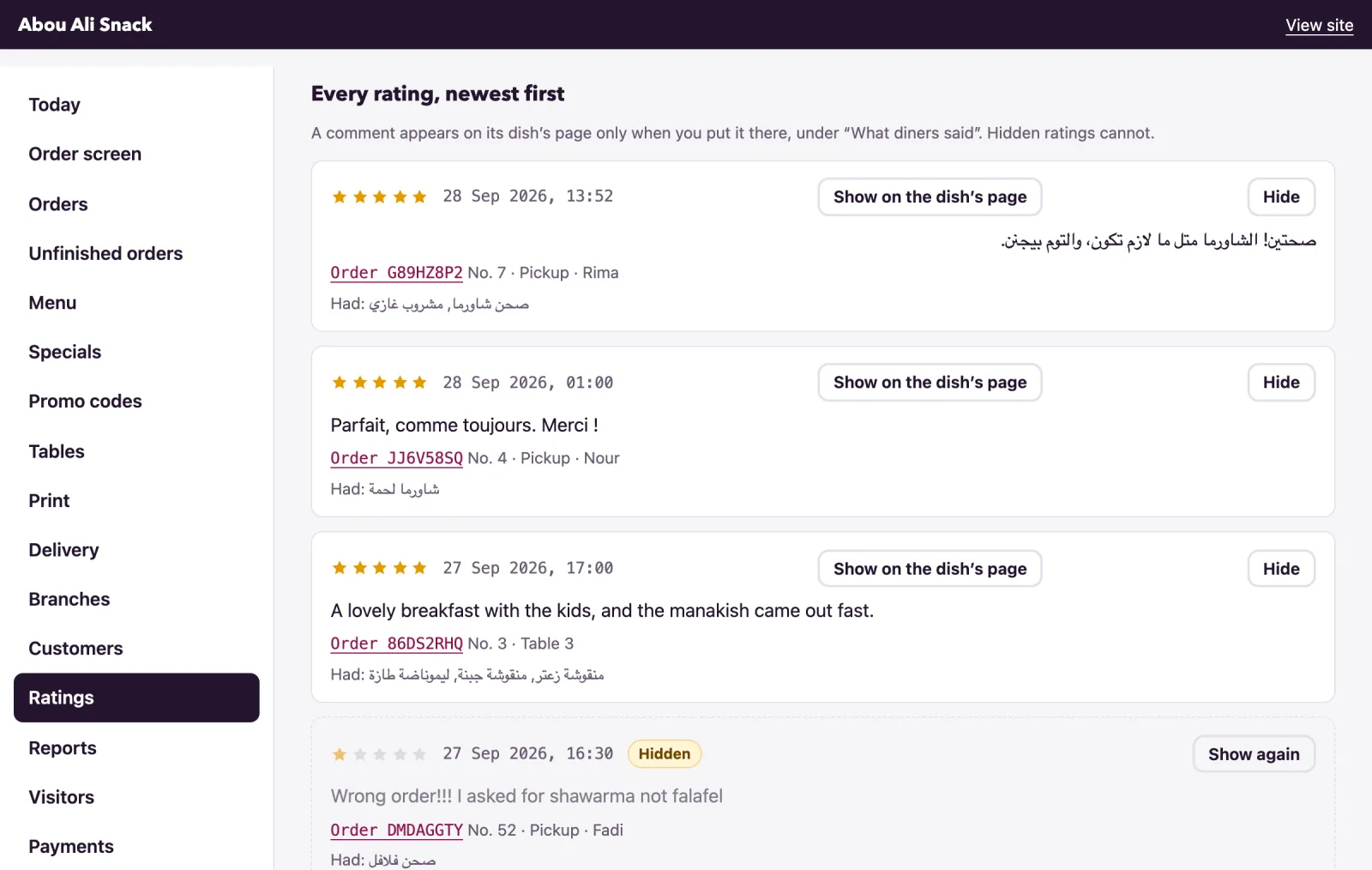Click 'No. 4 · Pickup · Nour' order details

(x=544, y=458)
